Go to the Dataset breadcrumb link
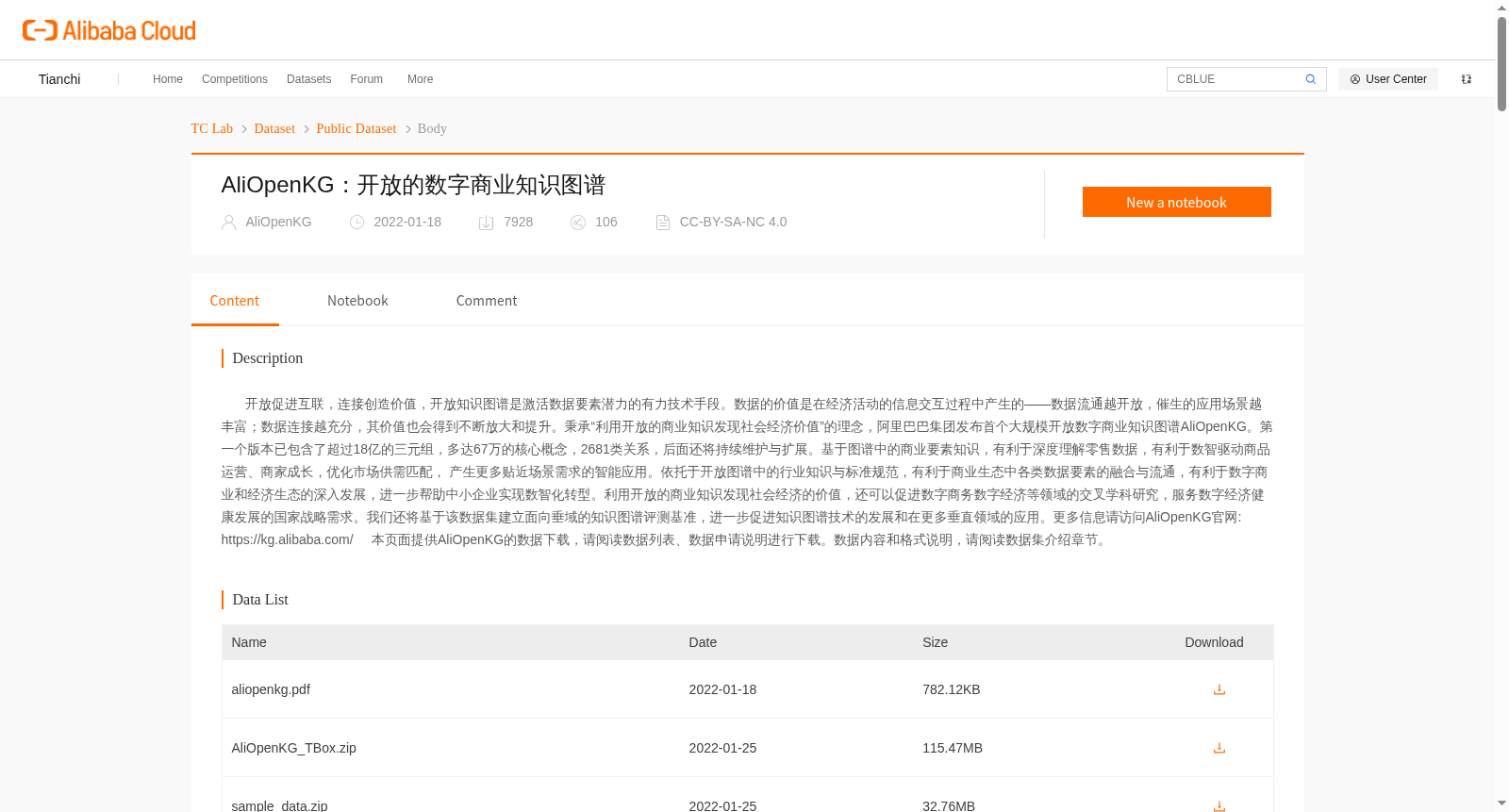The image size is (1509, 812). pyautogui.click(x=274, y=128)
